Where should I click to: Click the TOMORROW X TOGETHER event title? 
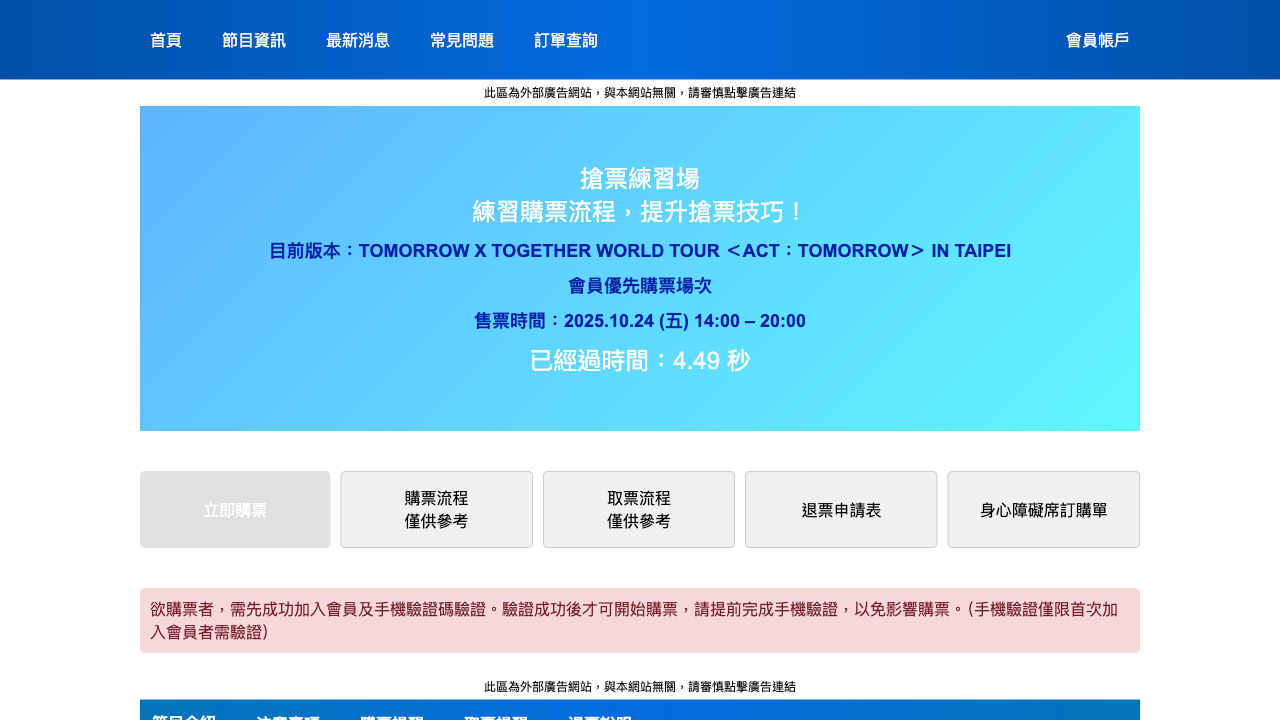click(x=640, y=251)
